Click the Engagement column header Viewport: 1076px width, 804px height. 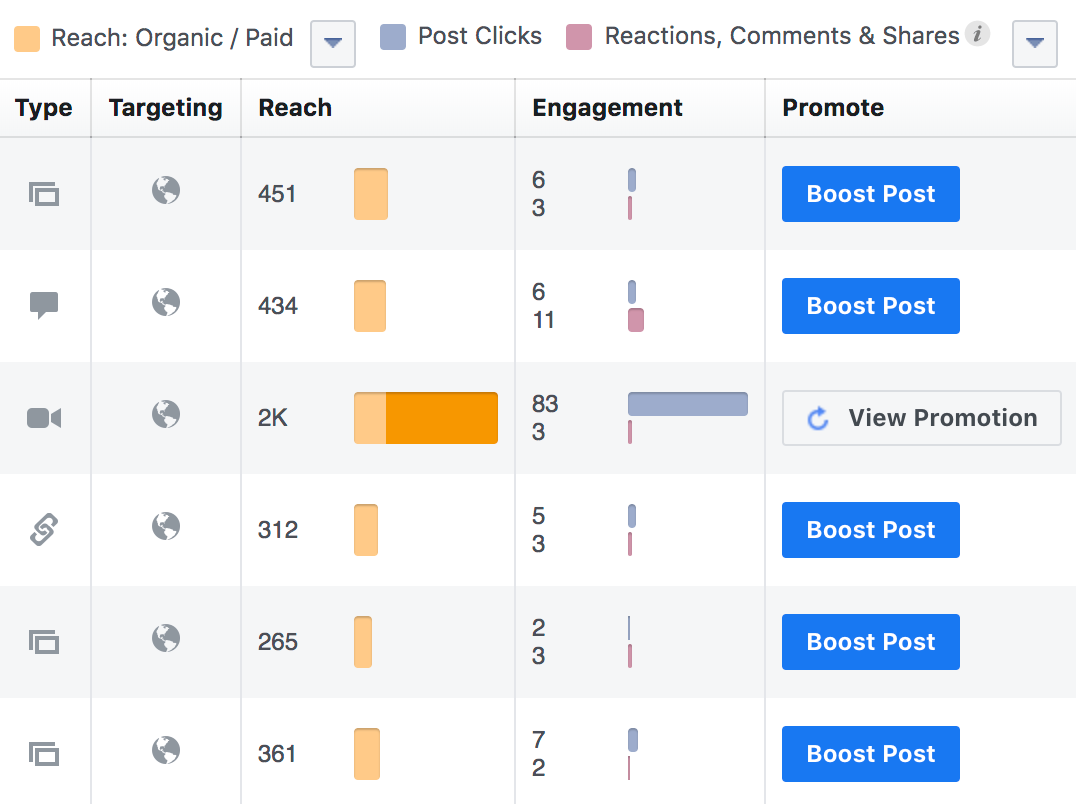607,108
